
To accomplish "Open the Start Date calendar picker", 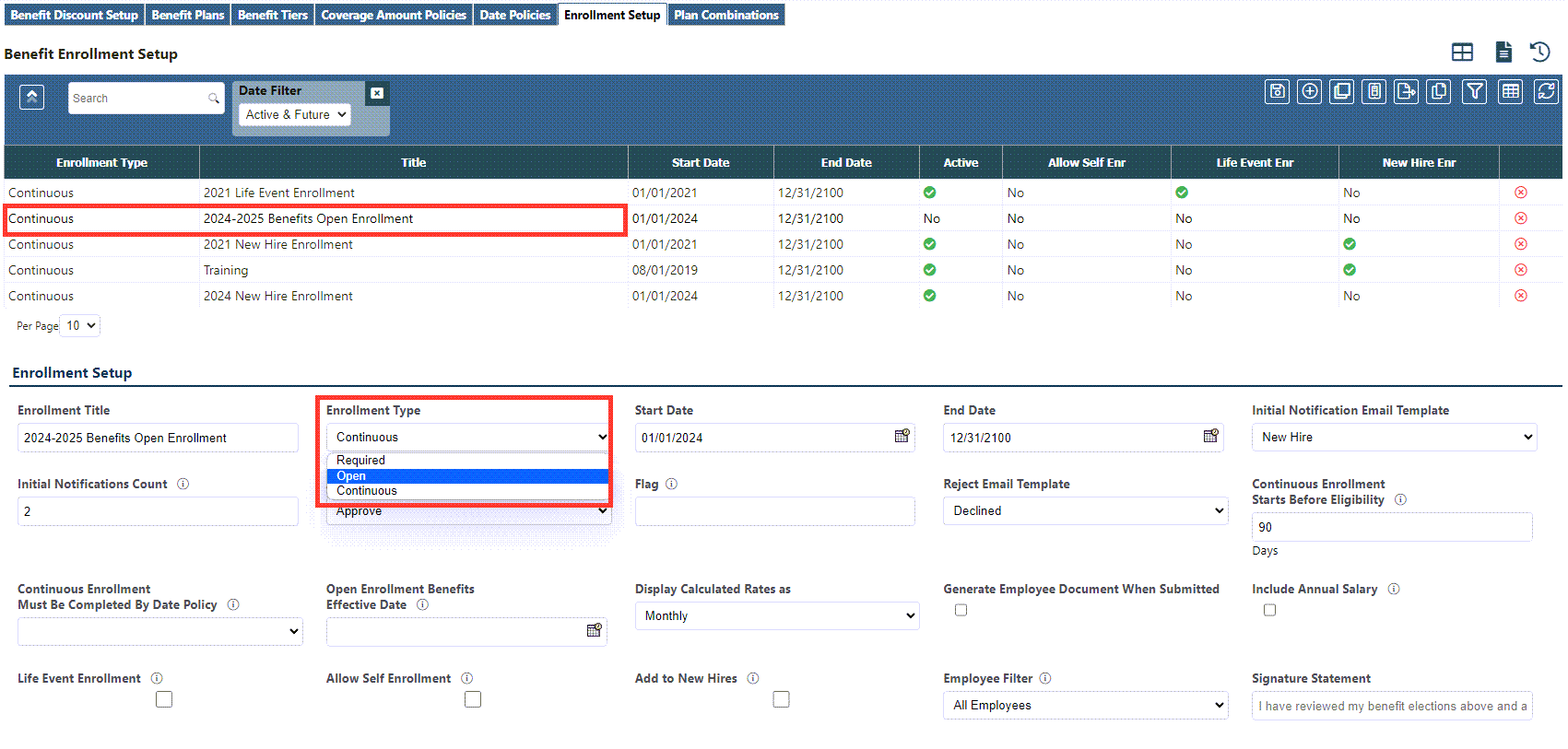I will [x=902, y=436].
